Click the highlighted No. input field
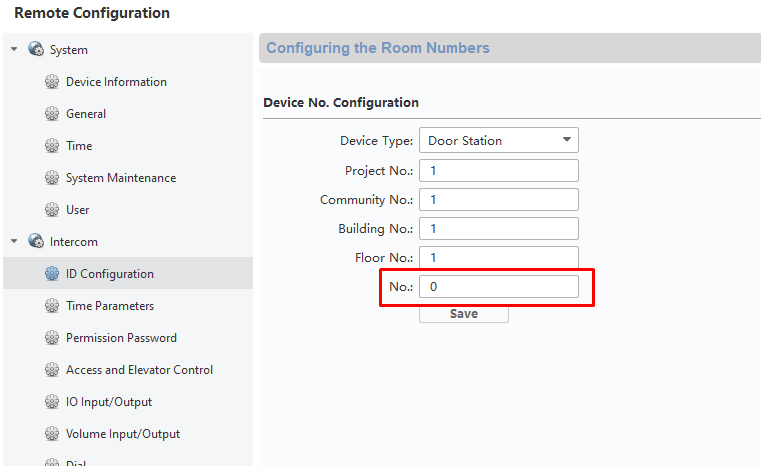The height and width of the screenshot is (466, 761). click(499, 286)
